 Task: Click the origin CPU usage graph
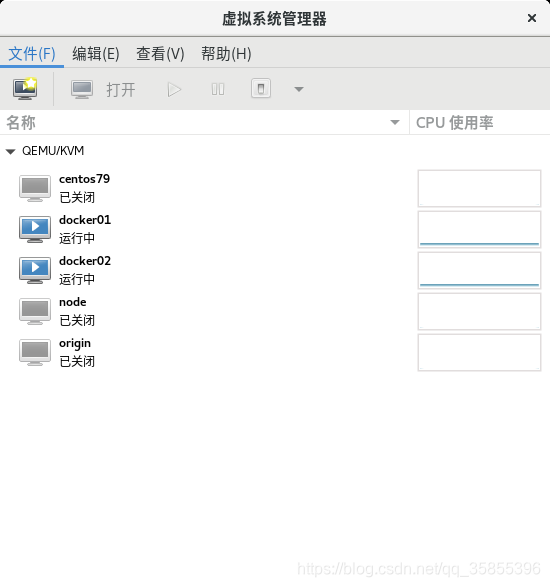(479, 353)
